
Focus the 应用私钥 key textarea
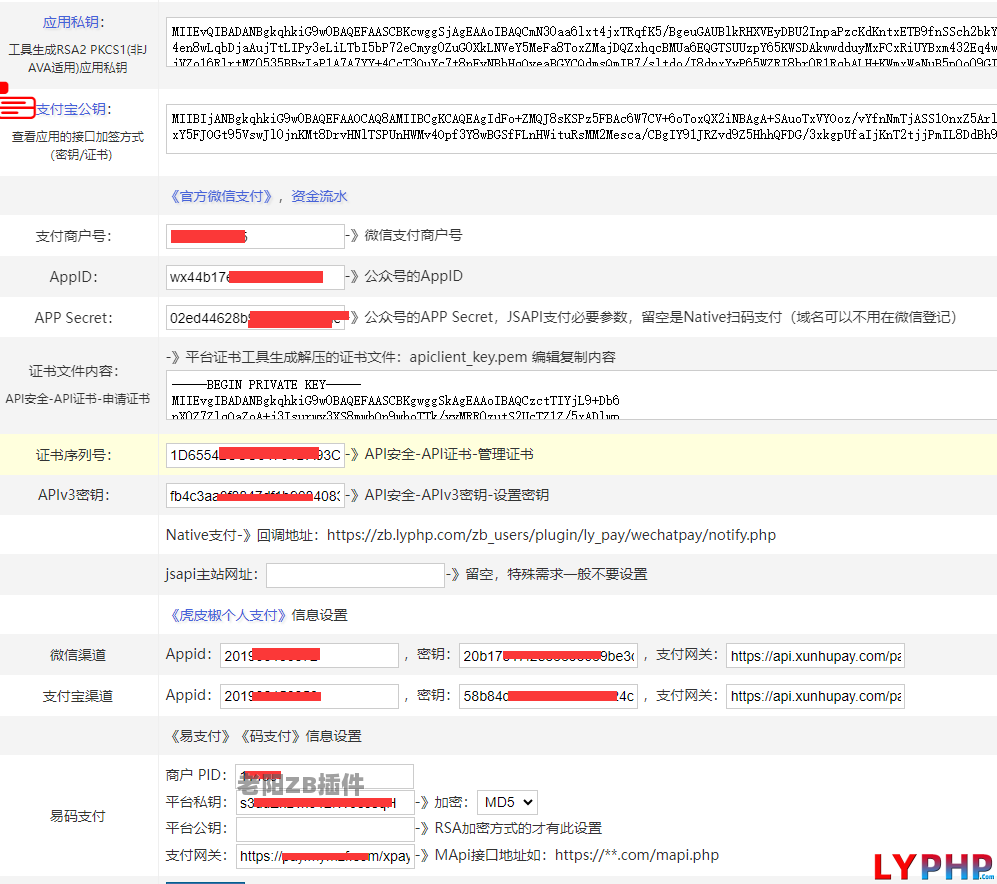pos(581,41)
